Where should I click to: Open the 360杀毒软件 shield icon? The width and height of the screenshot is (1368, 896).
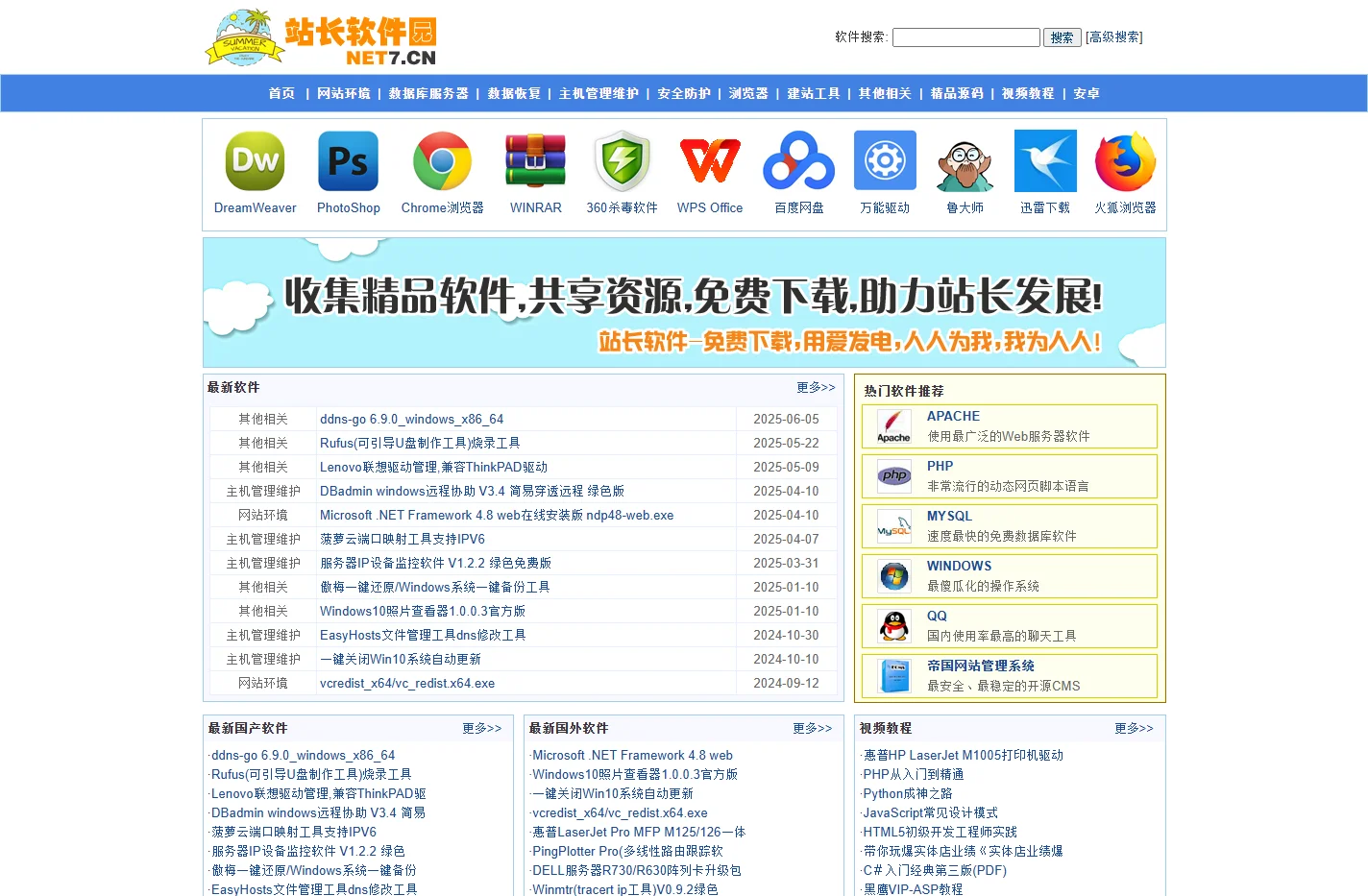tap(622, 161)
